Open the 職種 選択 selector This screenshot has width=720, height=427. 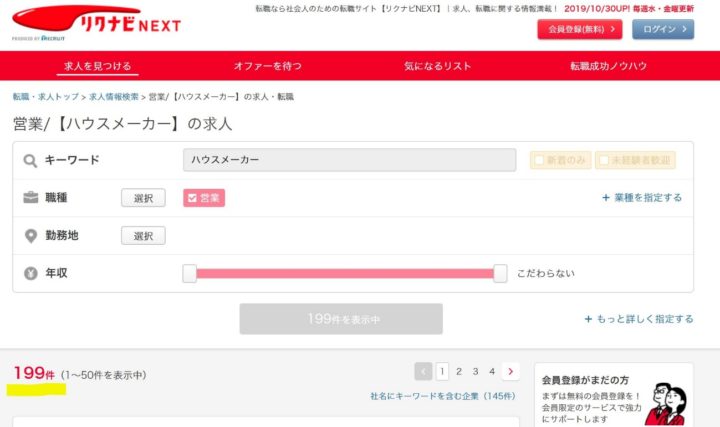(143, 198)
